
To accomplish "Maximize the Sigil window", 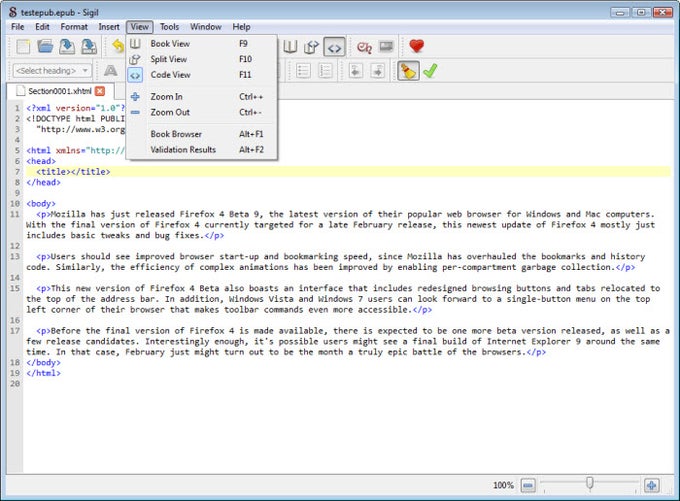I will 641,12.
